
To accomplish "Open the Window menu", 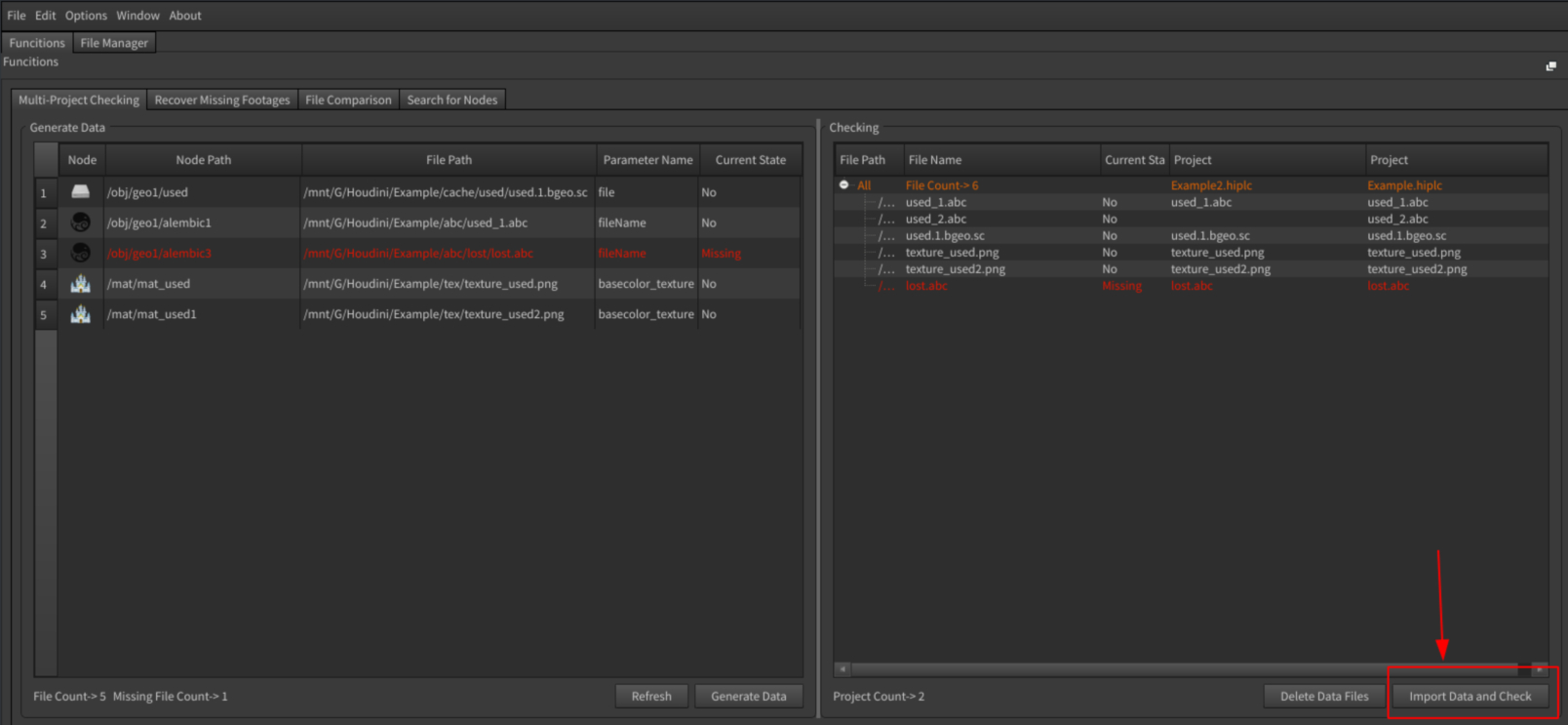I will (137, 16).
